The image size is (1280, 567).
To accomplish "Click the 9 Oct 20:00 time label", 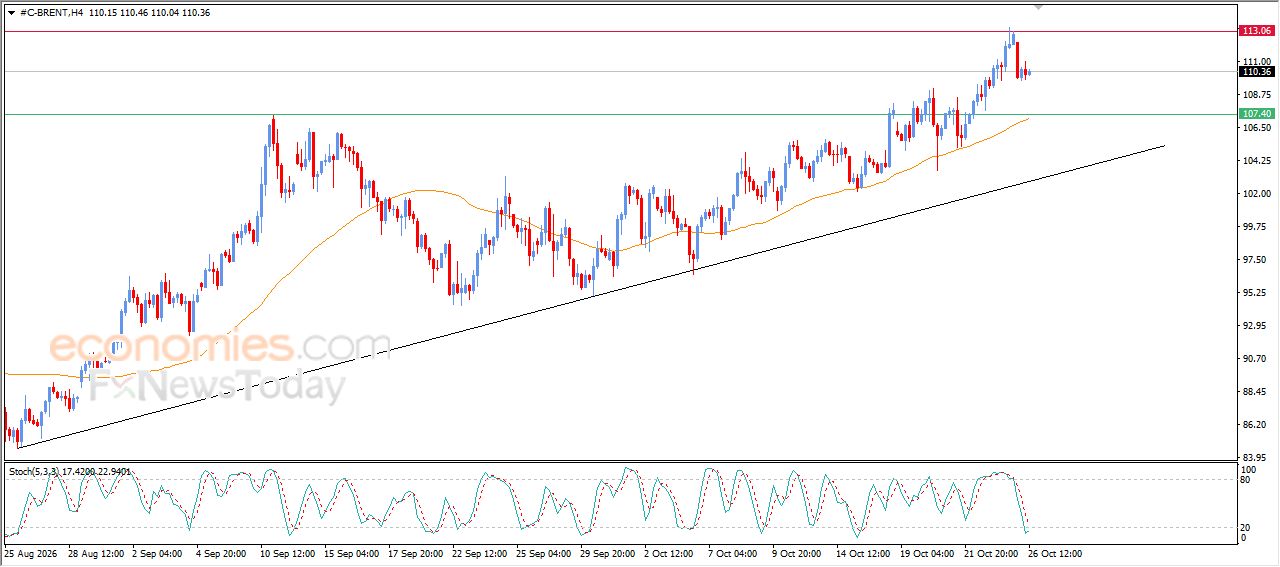I will tap(798, 552).
